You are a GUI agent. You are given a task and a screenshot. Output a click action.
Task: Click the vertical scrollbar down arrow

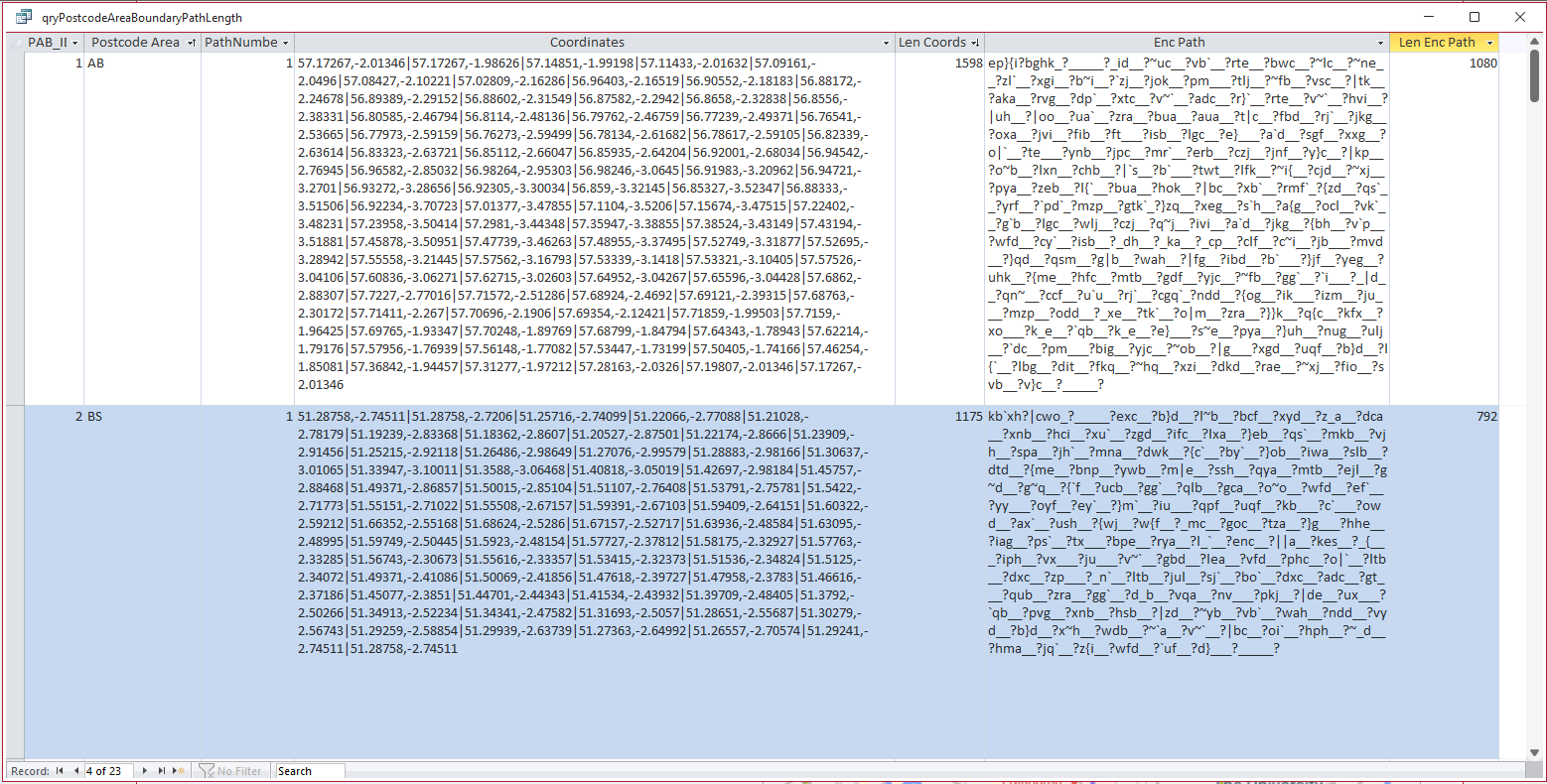click(x=1535, y=751)
